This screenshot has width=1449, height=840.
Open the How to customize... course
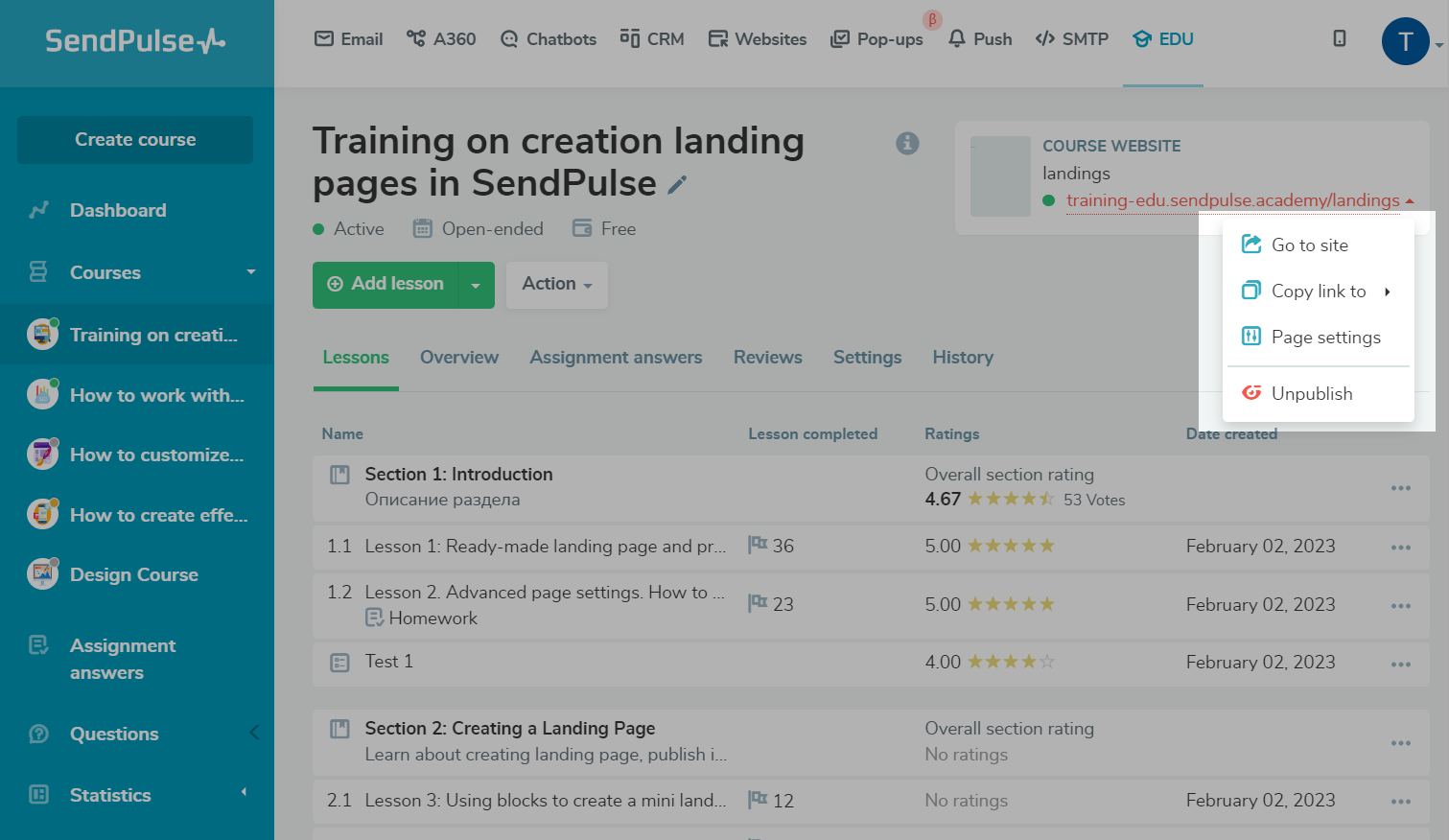click(x=137, y=455)
